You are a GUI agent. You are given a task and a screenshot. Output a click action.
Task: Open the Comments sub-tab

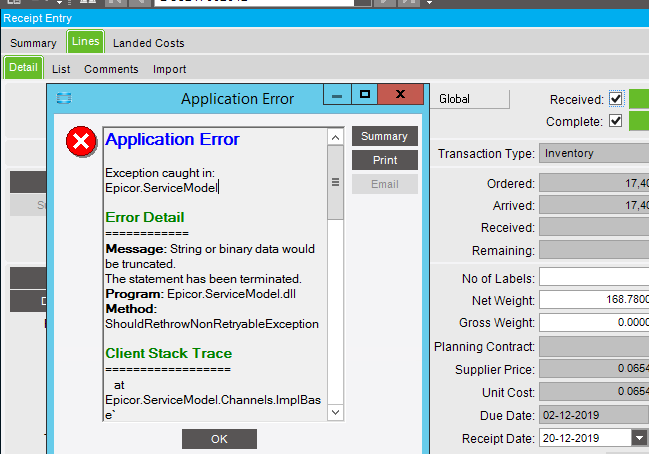[x=111, y=69]
